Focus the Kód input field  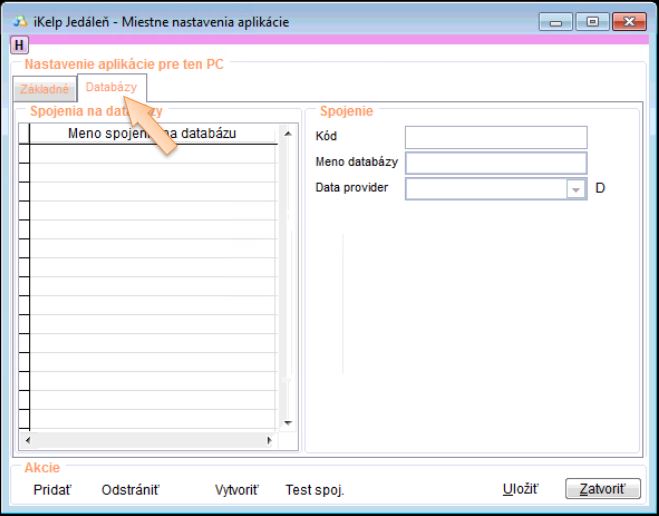pyautogui.click(x=495, y=137)
